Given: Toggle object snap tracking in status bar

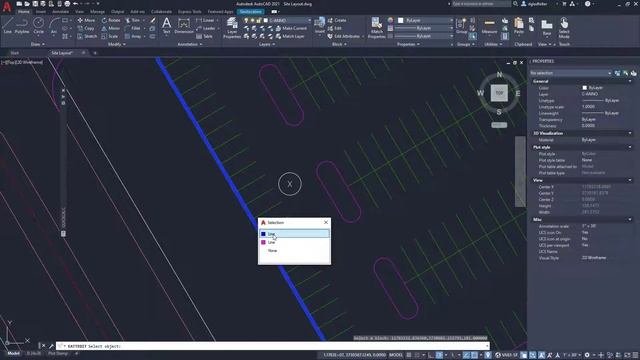Looking at the screenshot, I should (x=466, y=355).
